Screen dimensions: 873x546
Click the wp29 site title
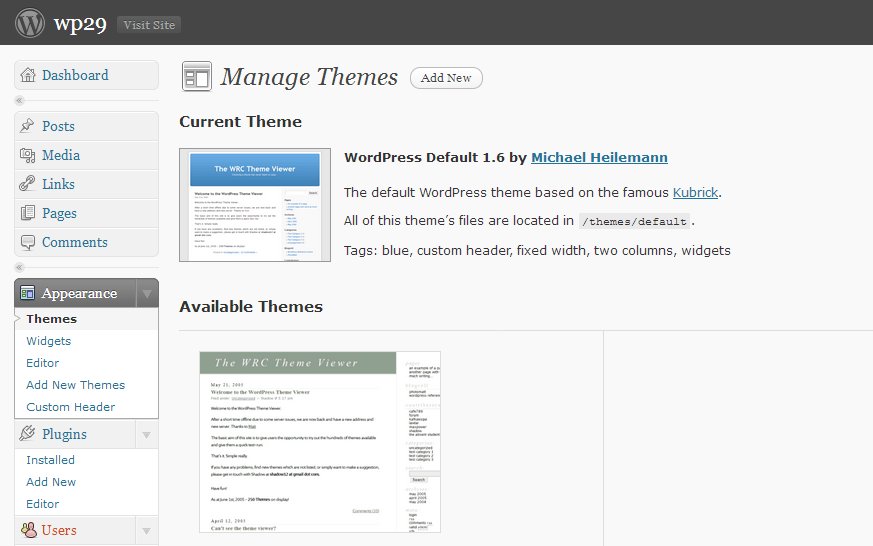click(80, 24)
